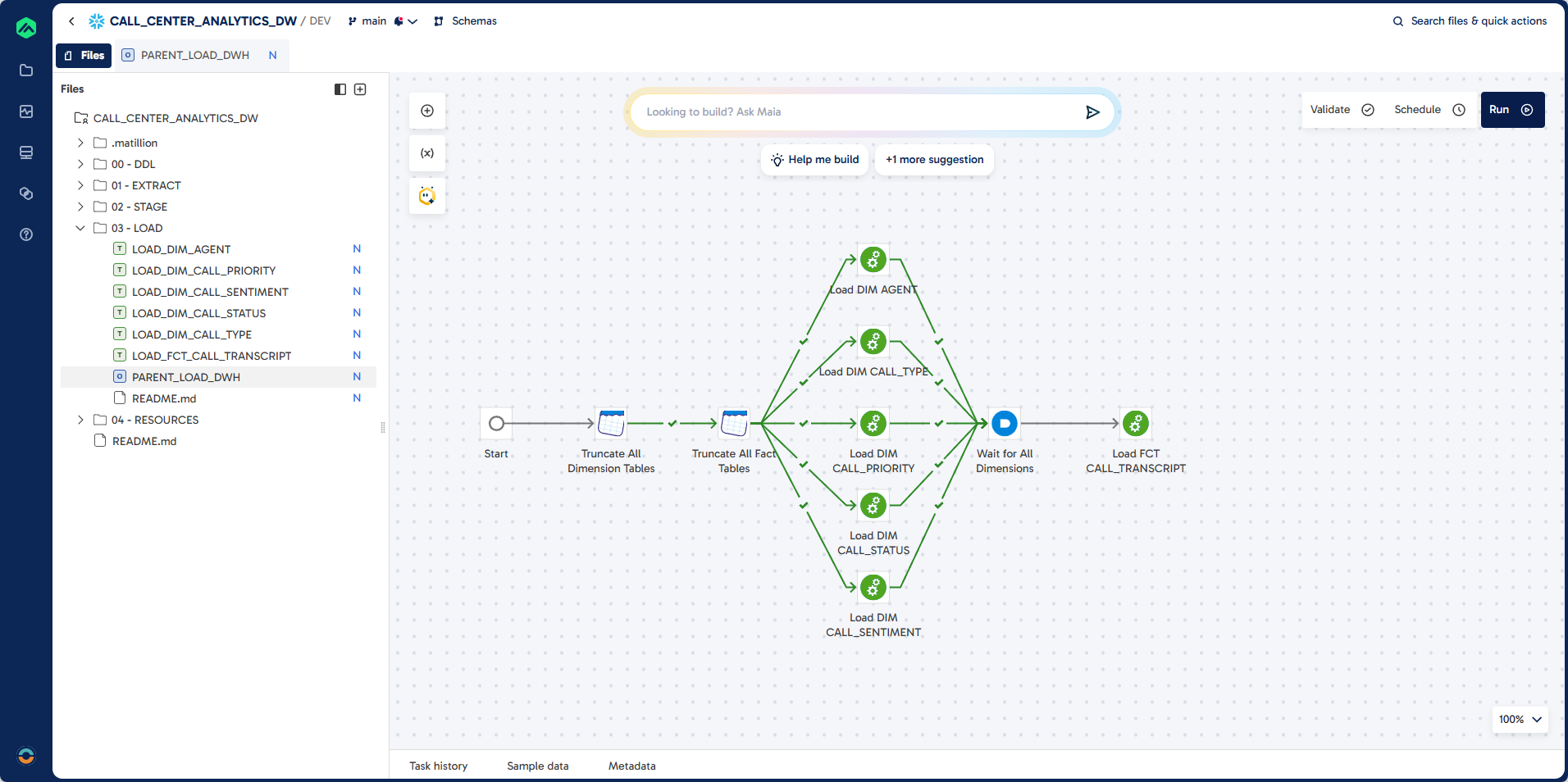Click the send arrow in Maia prompt
The image size is (1568, 782).
[x=1092, y=112]
